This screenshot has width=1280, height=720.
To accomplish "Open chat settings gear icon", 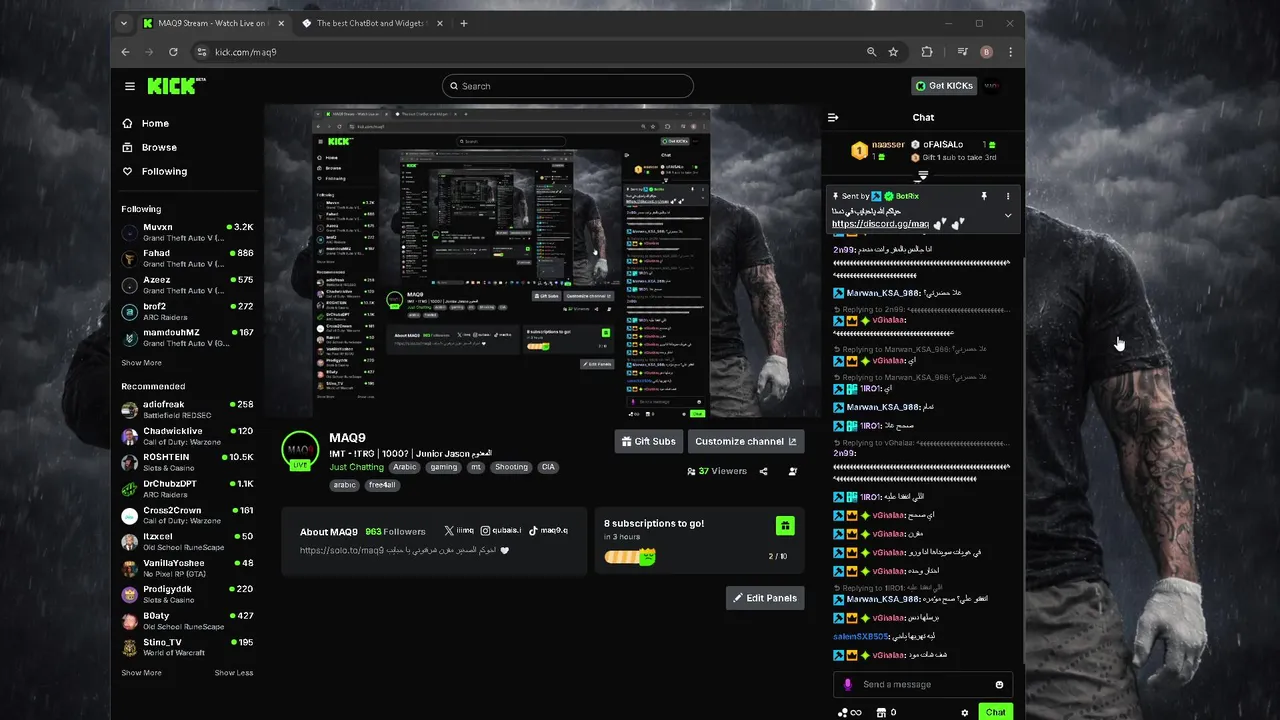I will coord(964,713).
